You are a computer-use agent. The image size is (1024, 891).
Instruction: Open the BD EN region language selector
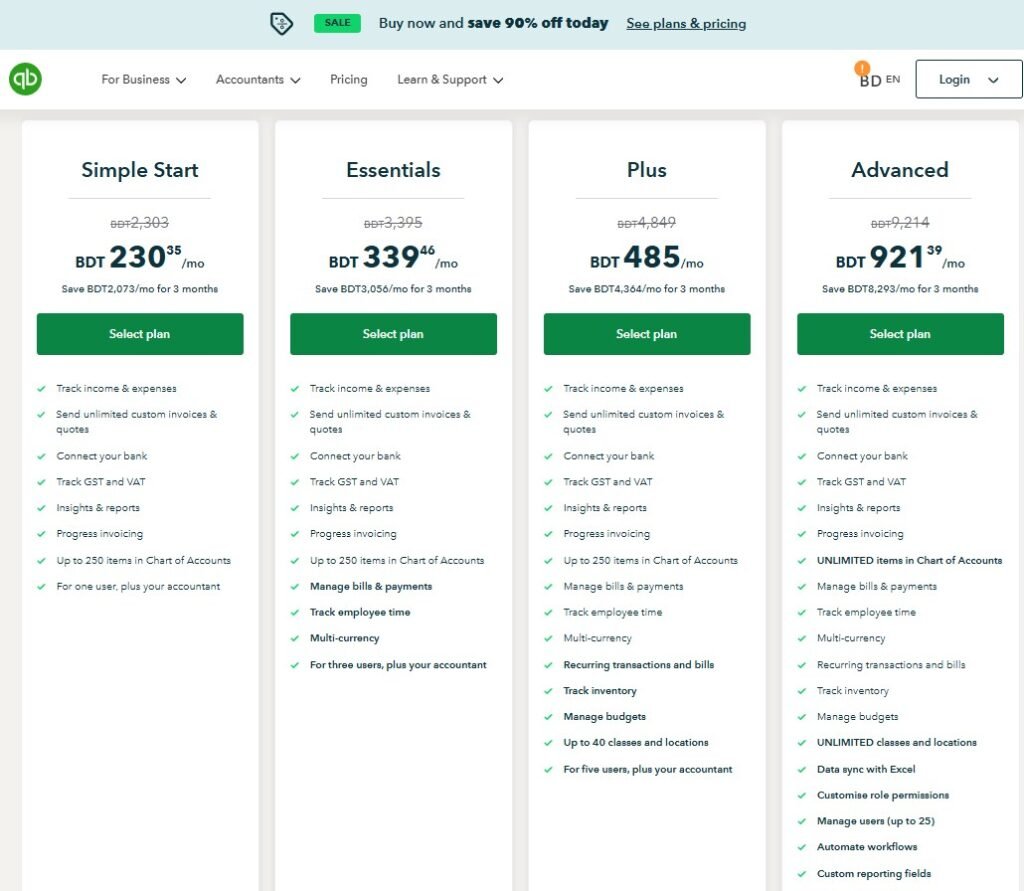(x=880, y=80)
